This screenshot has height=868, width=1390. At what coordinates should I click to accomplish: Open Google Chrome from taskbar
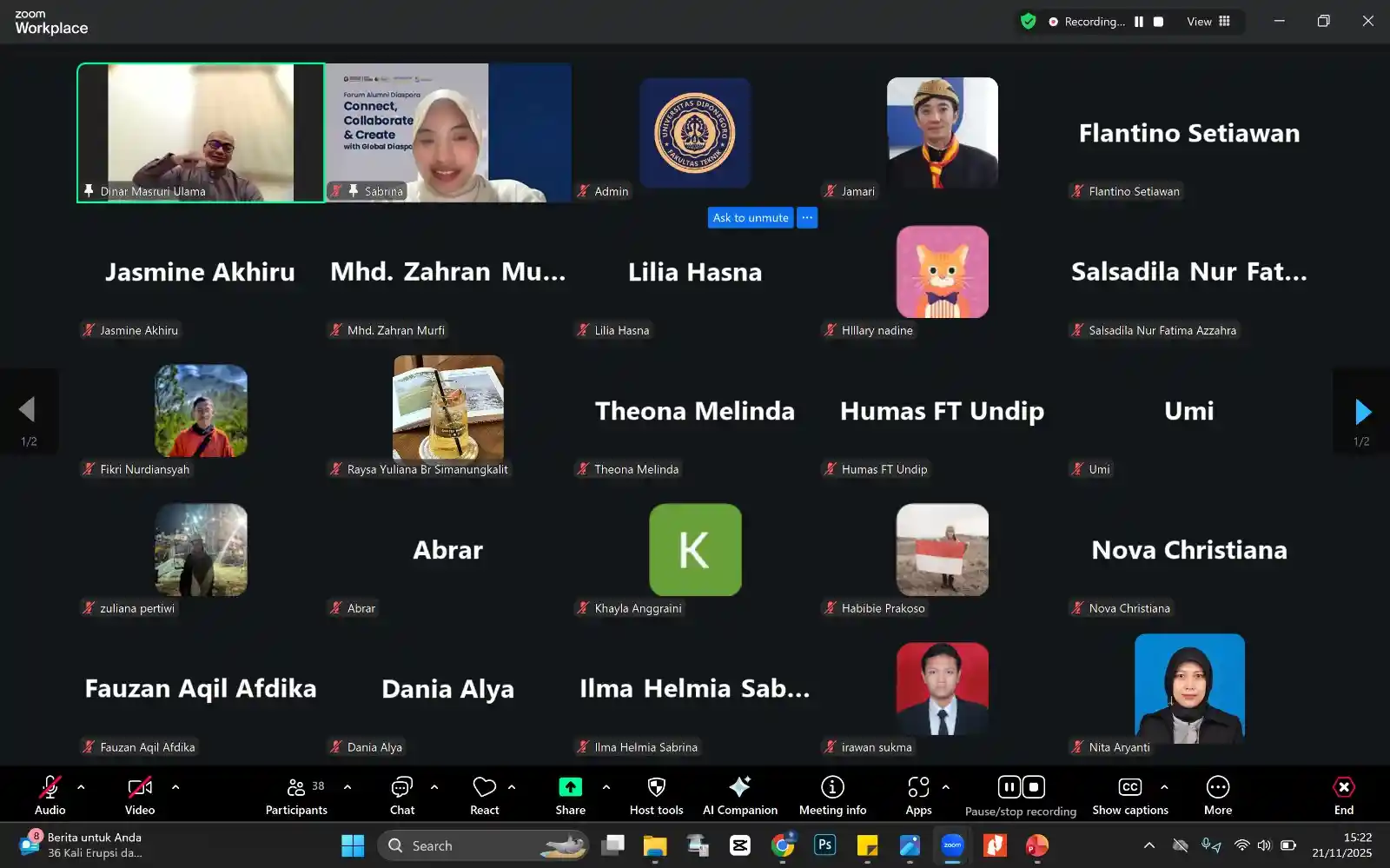point(783,845)
